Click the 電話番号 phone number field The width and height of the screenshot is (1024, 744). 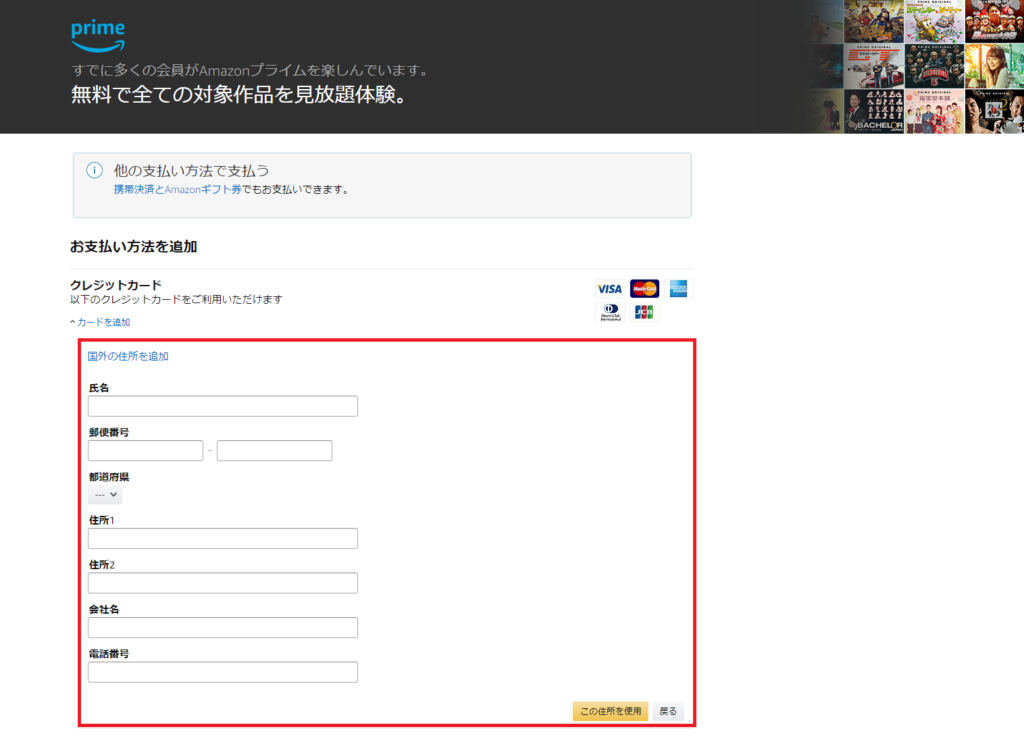(222, 671)
